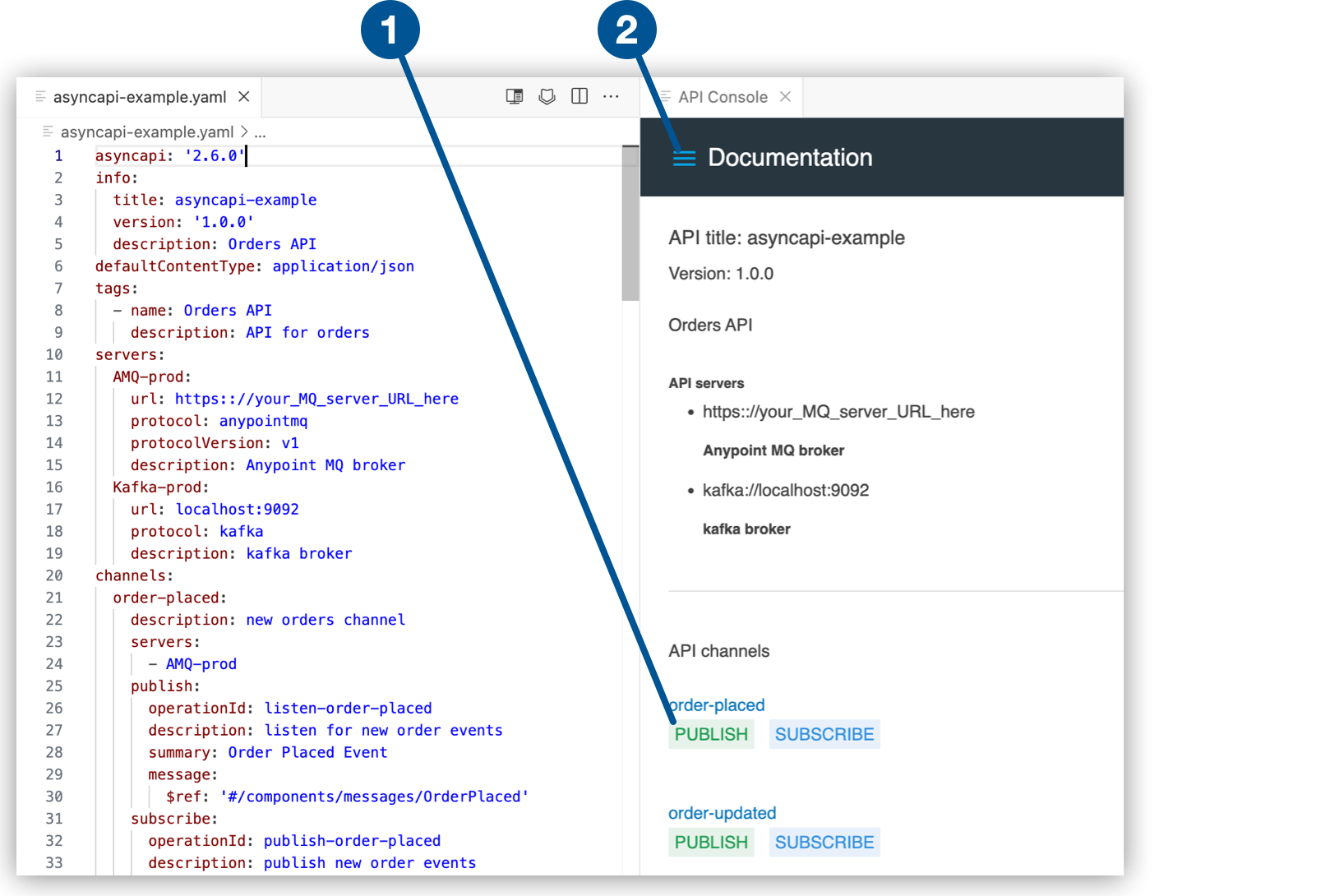Click the breadcrumb file icon above the code
Viewport: 1330px width, 896px height.
click(47, 132)
